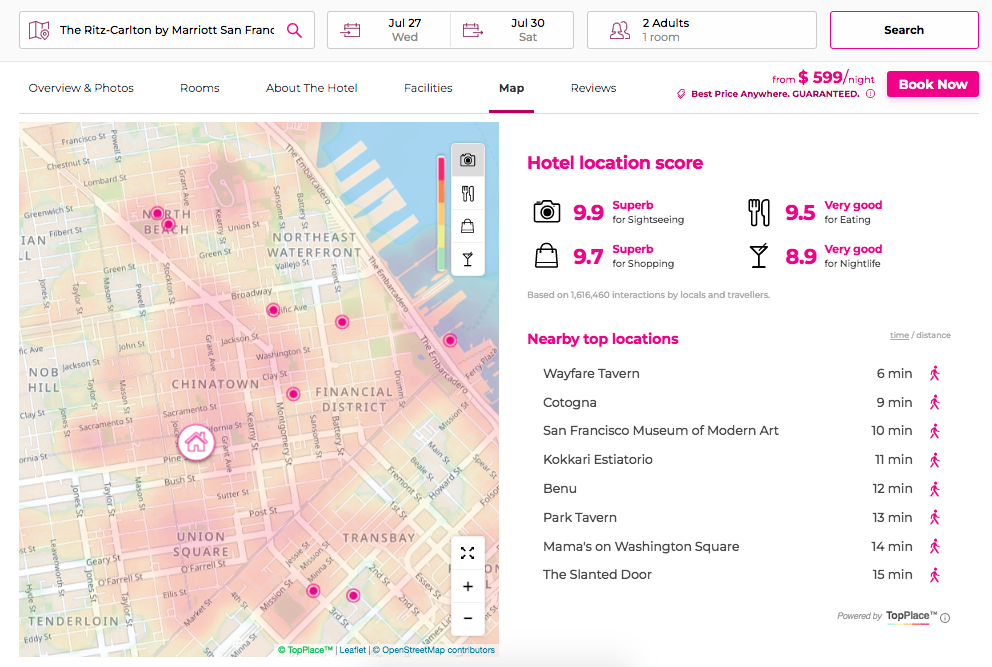Expand the 2 Adults guest selector
992x667 pixels.
701,30
